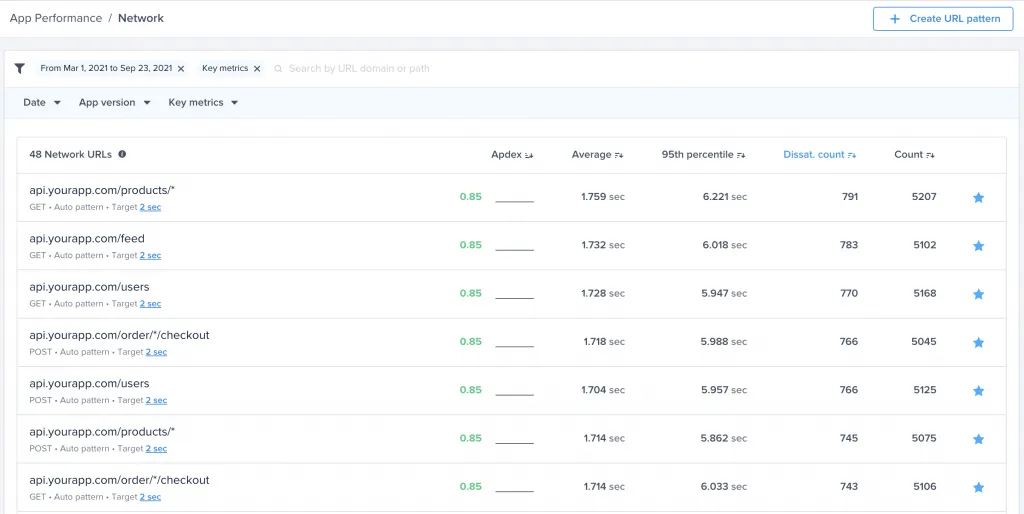Click the 1.704 sec average value
Viewport: 1024px width, 514px height.
click(x=603, y=390)
